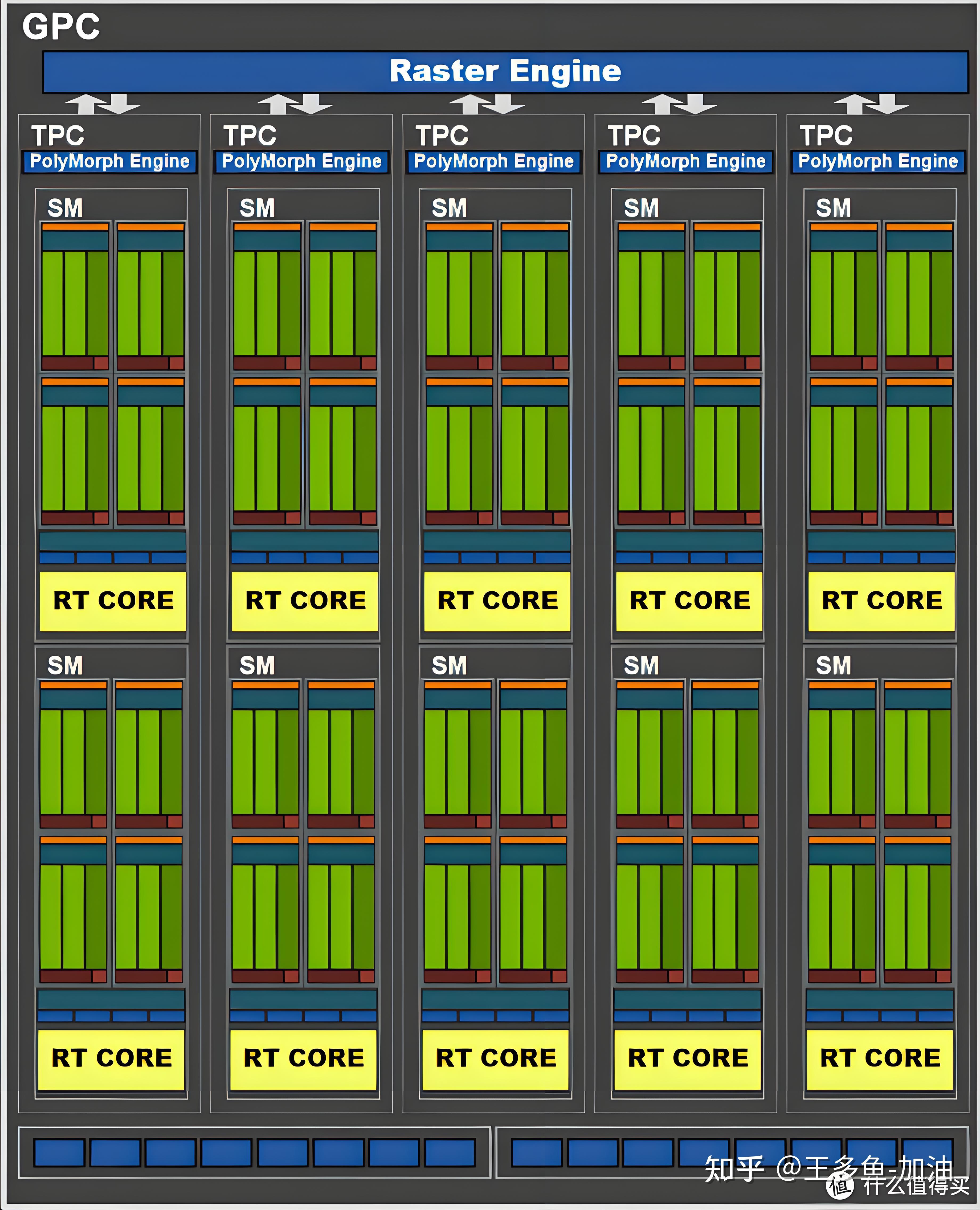980x1210 pixels.
Task: Click the top RT CORE in first TPC
Action: [x=113, y=601]
